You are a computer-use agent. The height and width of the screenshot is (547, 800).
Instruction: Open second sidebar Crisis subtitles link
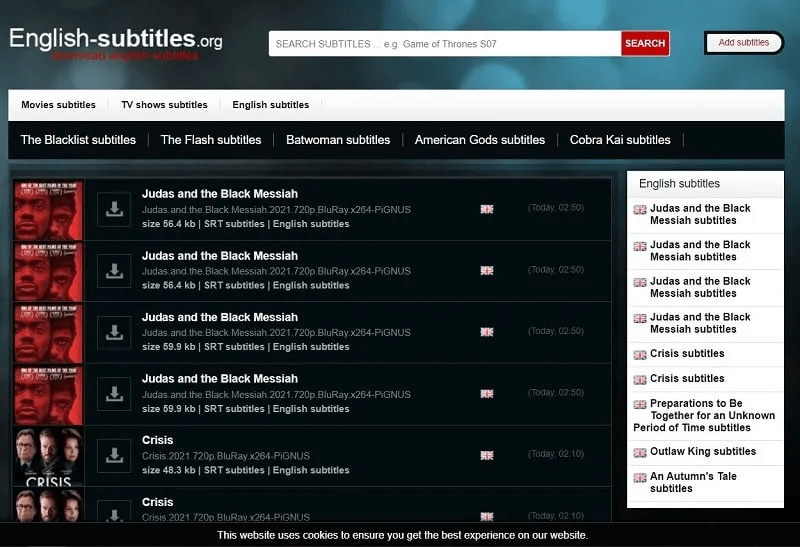687,378
